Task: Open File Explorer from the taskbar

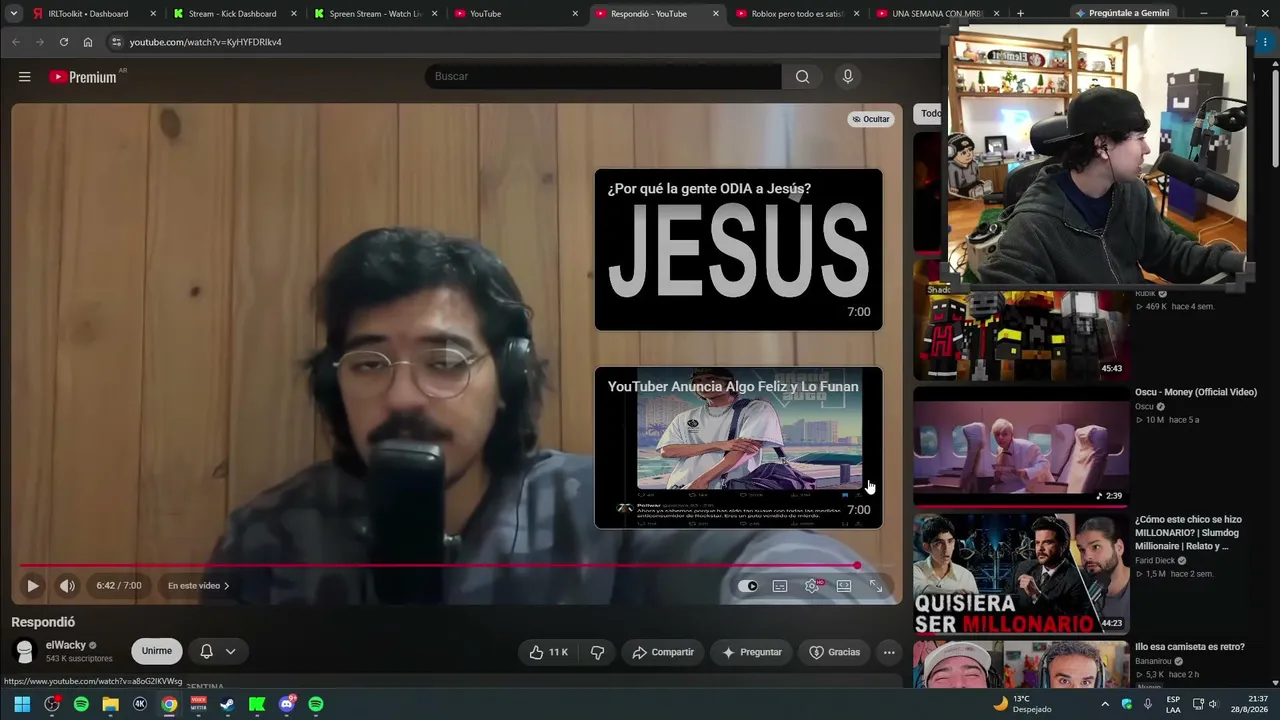Action: [x=111, y=704]
